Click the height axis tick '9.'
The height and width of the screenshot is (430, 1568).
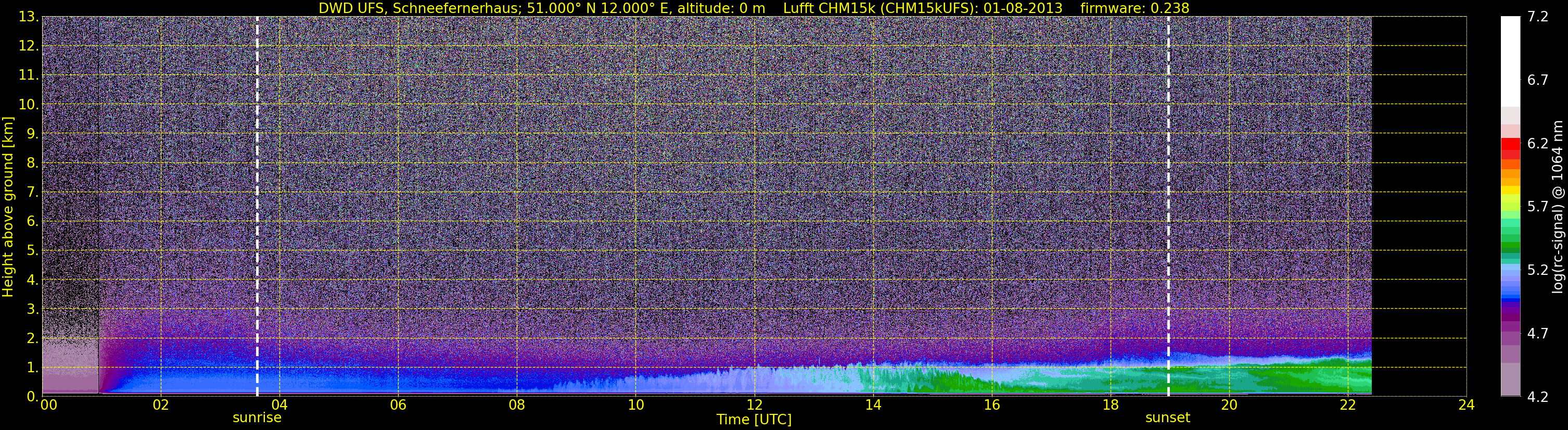tap(32, 133)
